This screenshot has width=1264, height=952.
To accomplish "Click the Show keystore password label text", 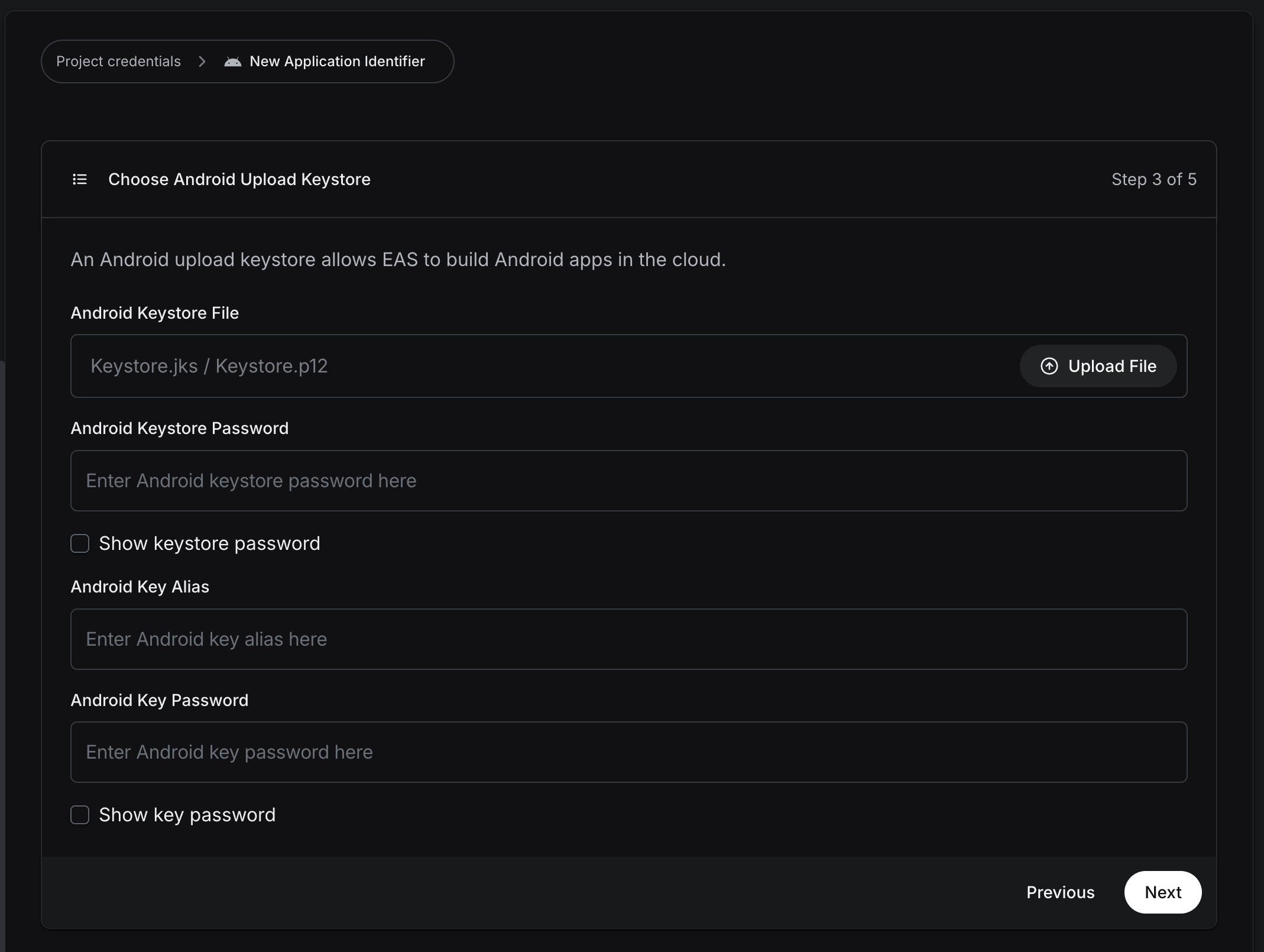I will pos(209,543).
